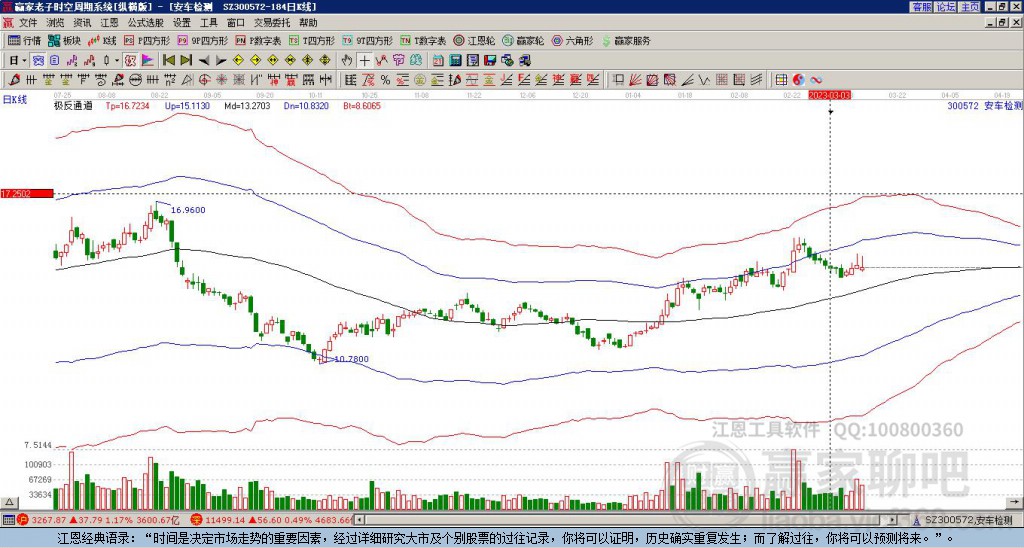This screenshot has height=548, width=1024.
Task: Click the 16.9600 high price annotation
Action: [188, 210]
